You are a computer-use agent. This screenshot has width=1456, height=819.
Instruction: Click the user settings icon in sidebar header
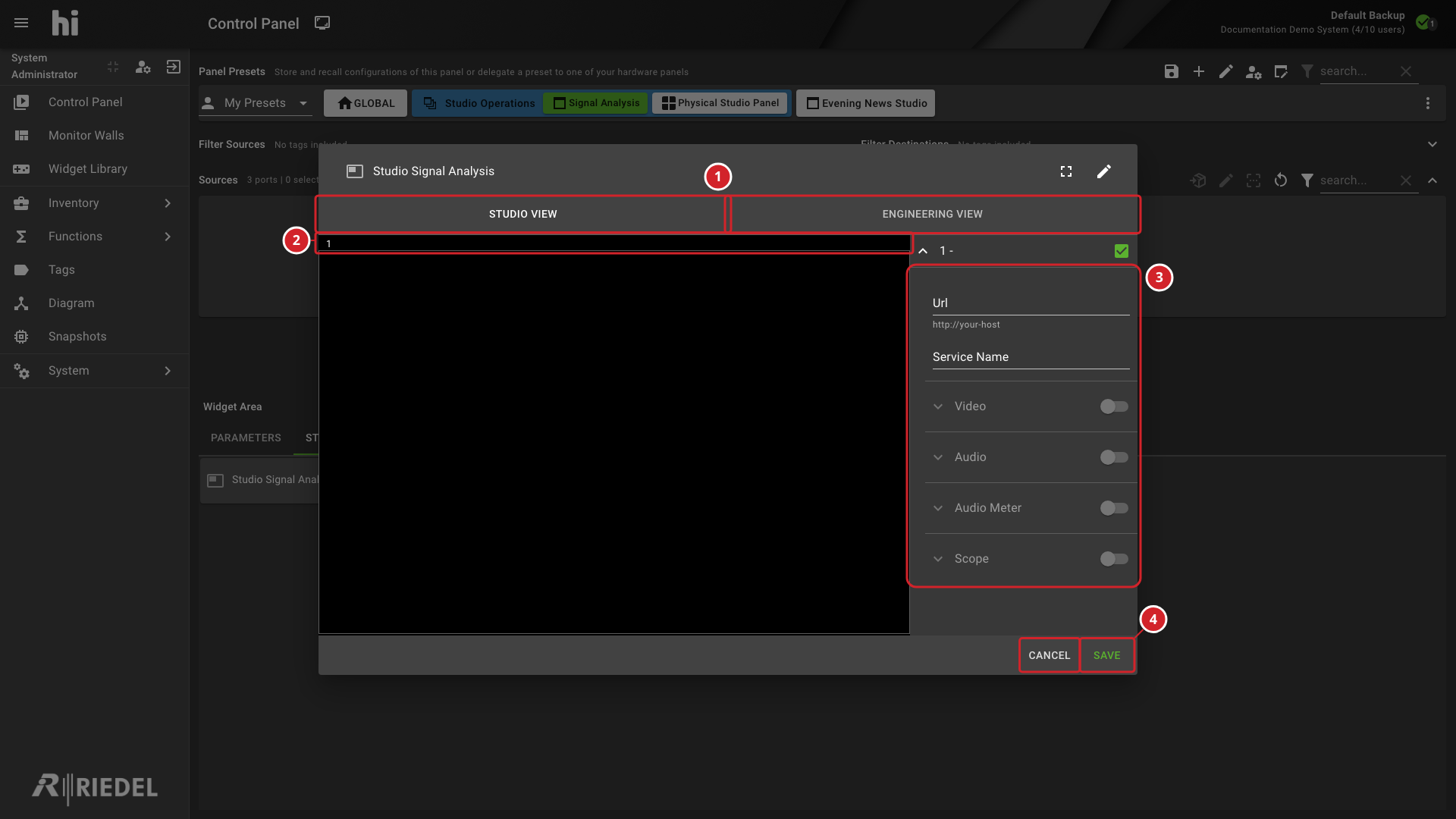pos(143,67)
